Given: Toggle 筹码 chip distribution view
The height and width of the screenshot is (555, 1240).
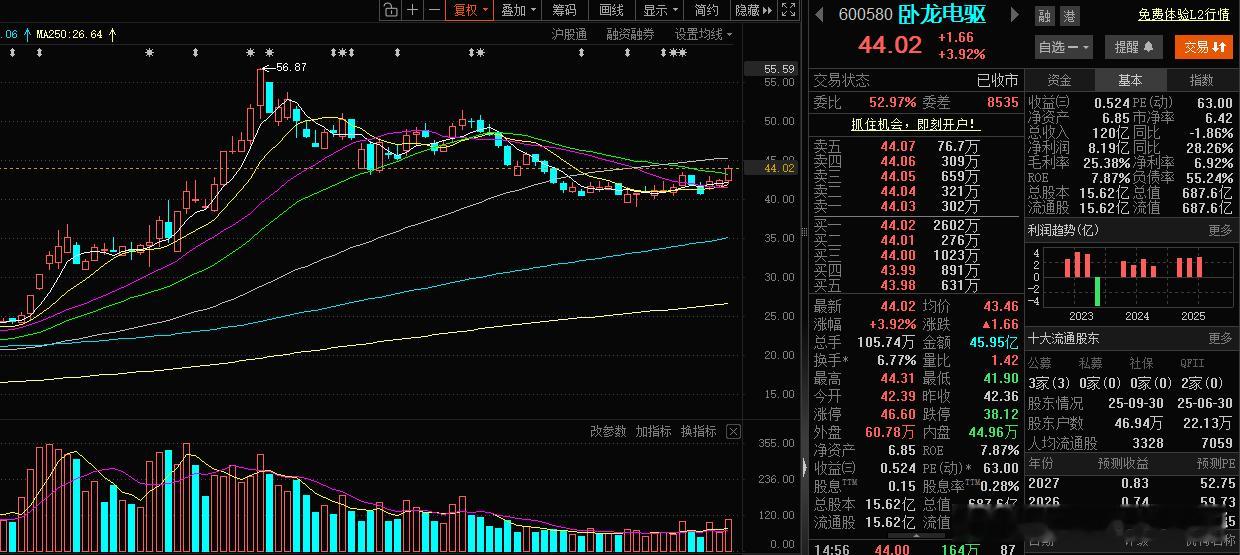Looking at the screenshot, I should pyautogui.click(x=564, y=10).
